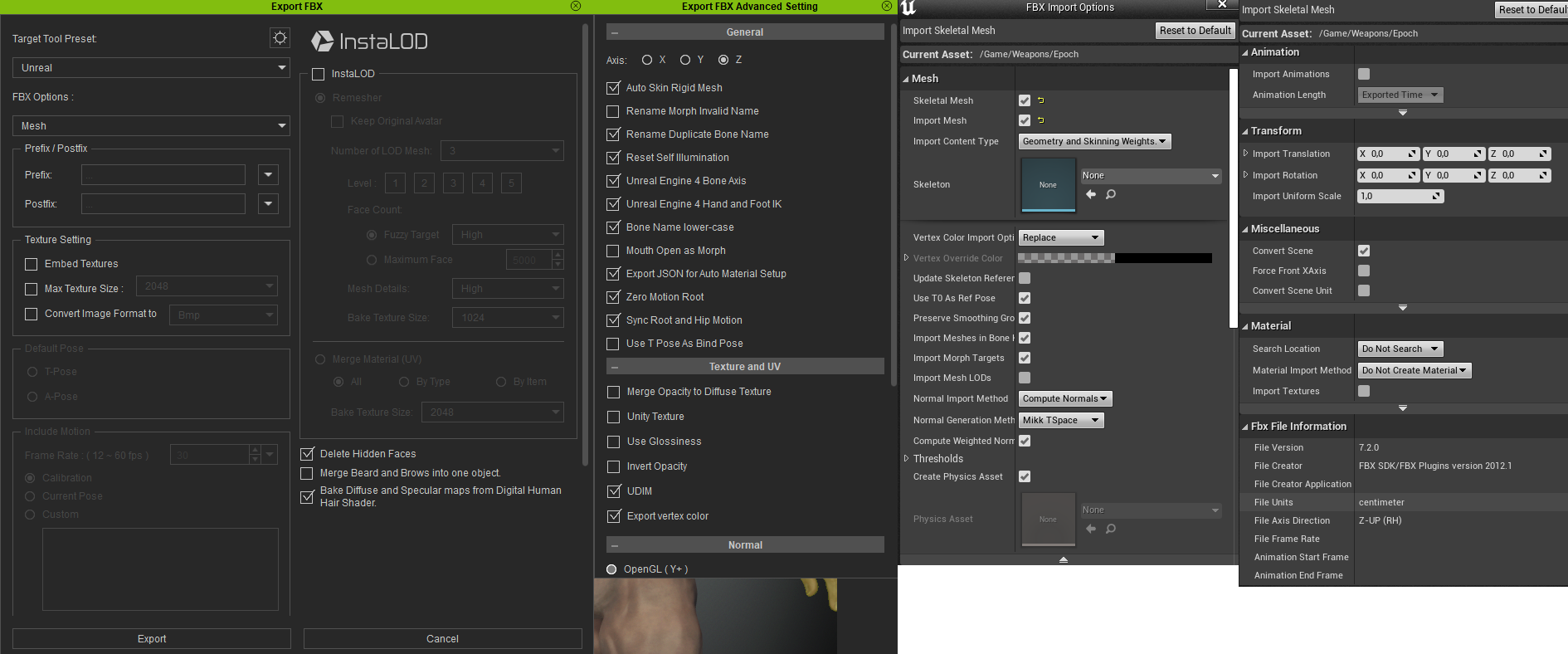Image resolution: width=1568 pixels, height=654 pixels.
Task: Browse to Physics Asset magnifier icon
Action: [x=1111, y=529]
